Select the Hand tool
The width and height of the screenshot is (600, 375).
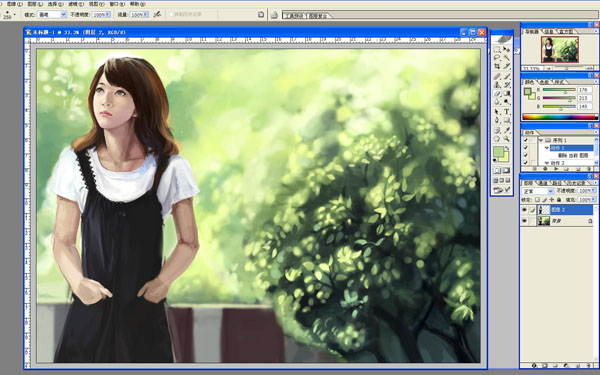[497, 139]
